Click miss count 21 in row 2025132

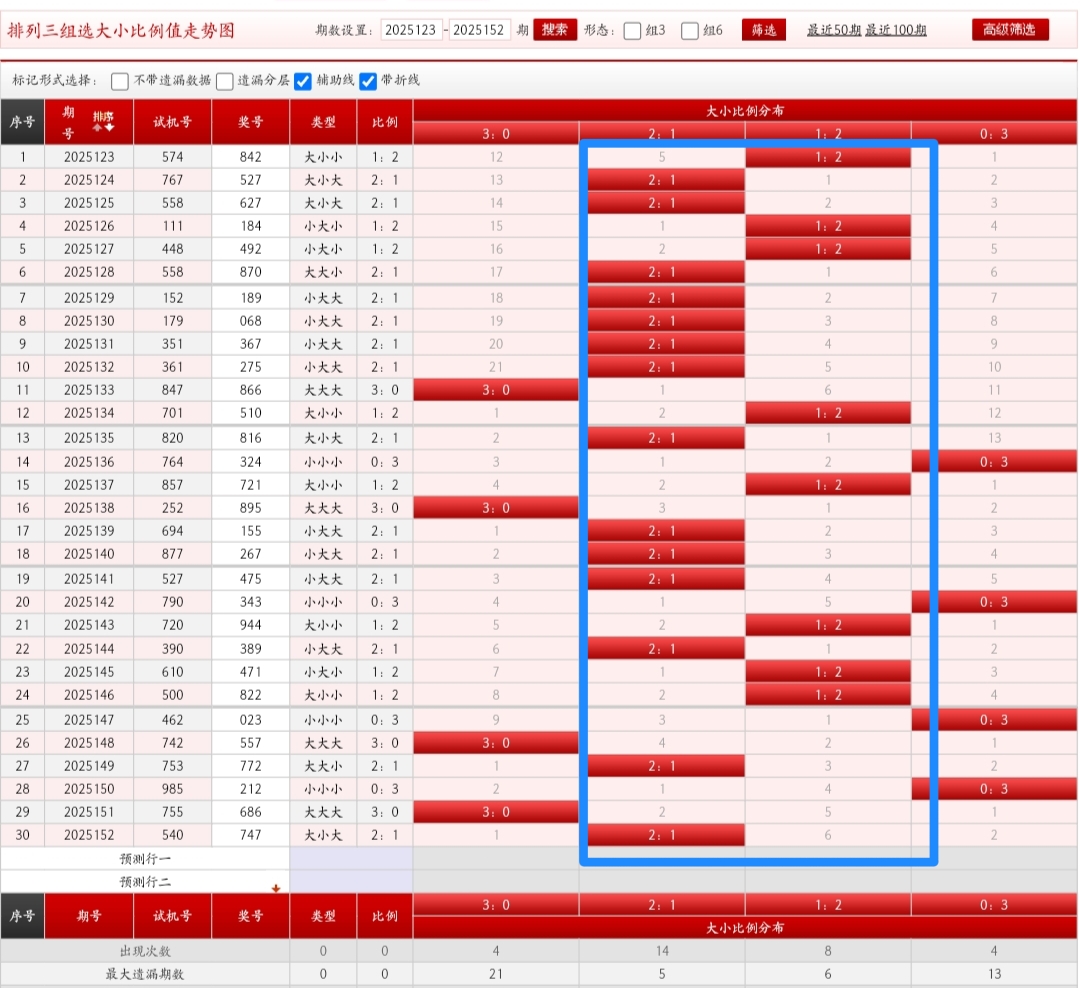(496, 367)
